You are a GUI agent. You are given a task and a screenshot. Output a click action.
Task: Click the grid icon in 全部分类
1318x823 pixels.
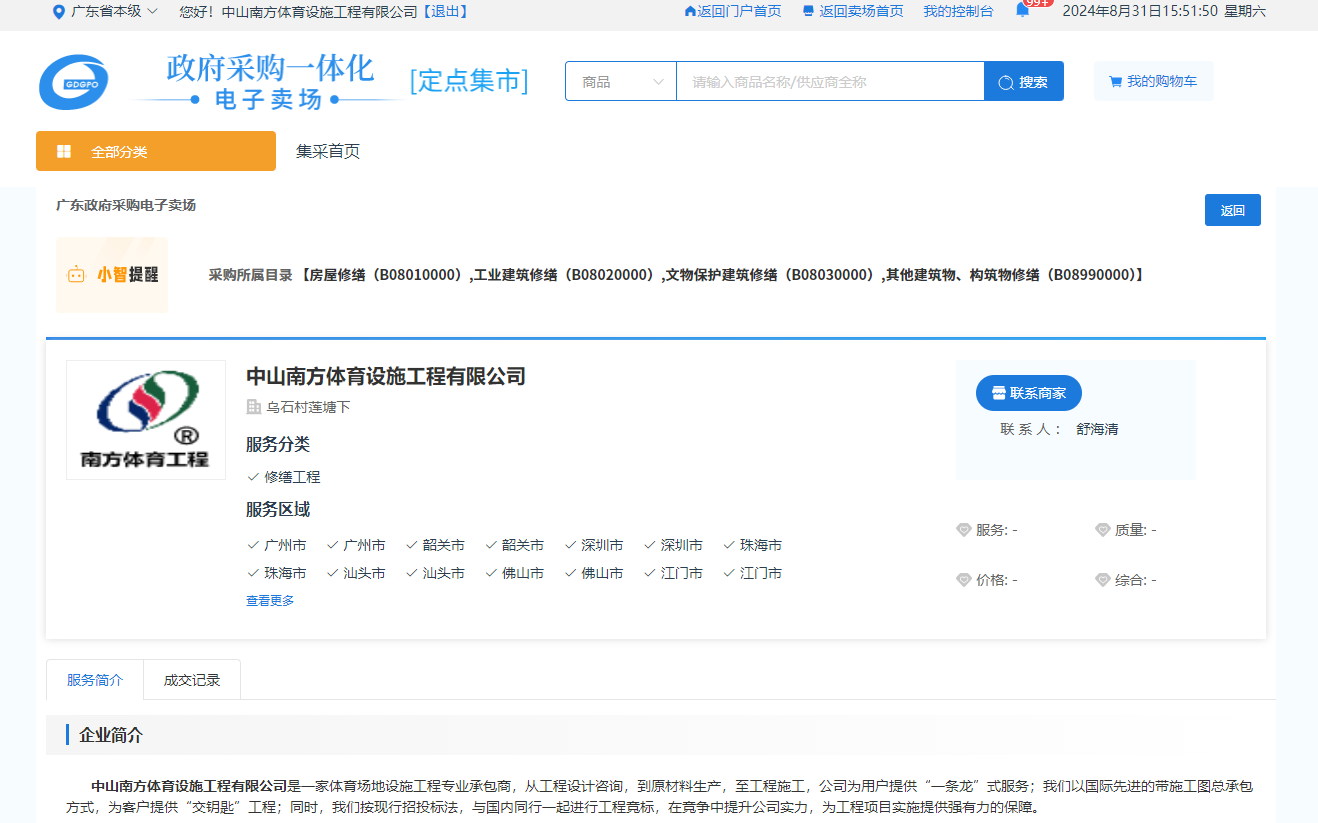tap(64, 152)
